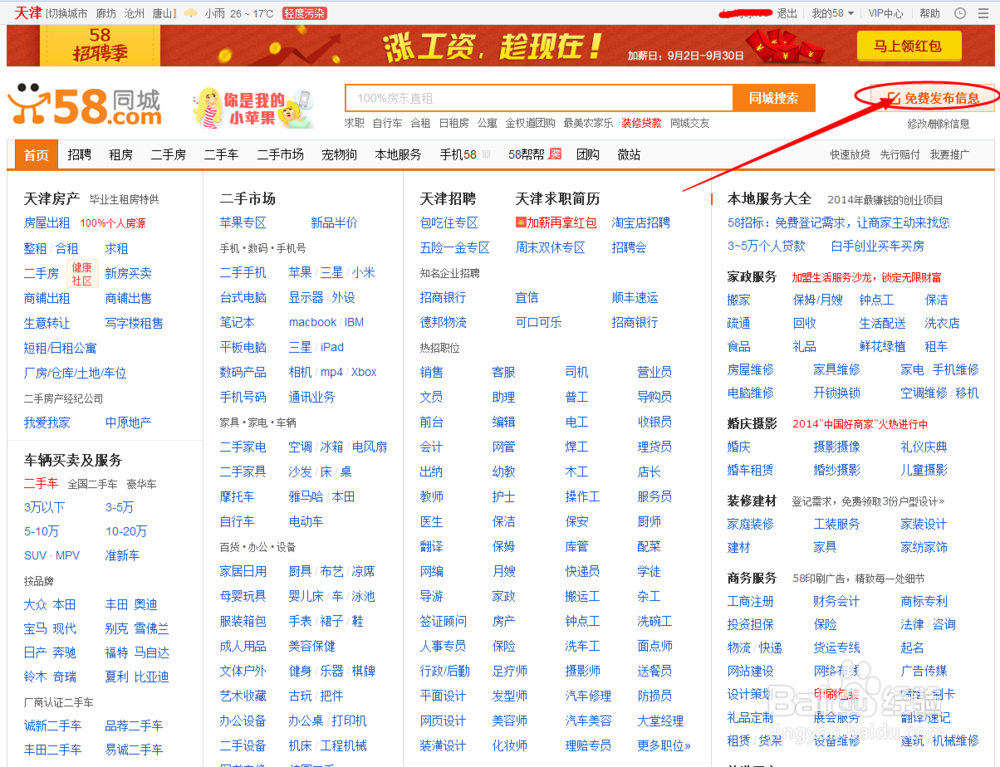Open the 手机58 navigation tab

point(458,154)
